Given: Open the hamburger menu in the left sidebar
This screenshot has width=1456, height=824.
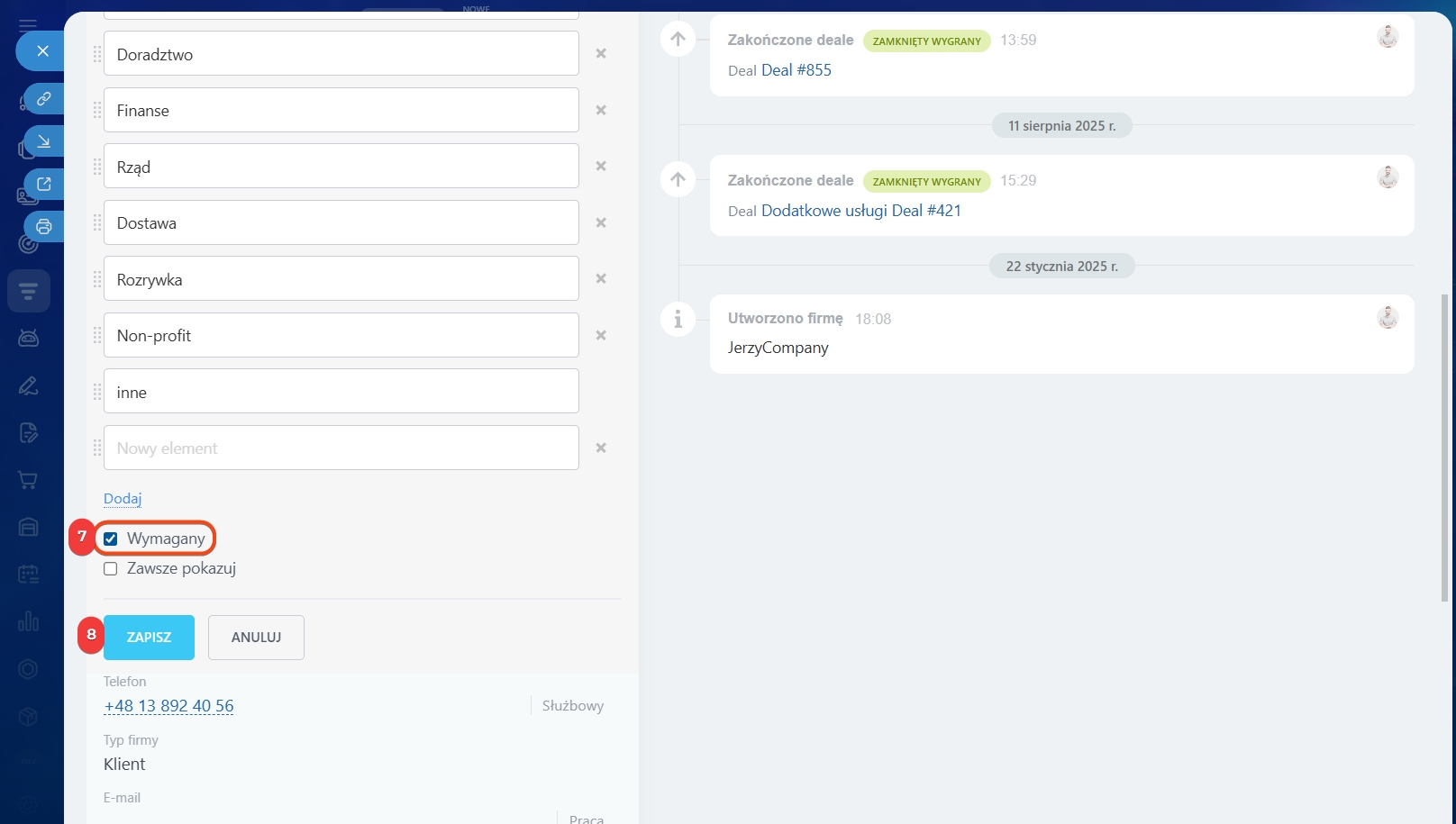Looking at the screenshot, I should tap(28, 24).
